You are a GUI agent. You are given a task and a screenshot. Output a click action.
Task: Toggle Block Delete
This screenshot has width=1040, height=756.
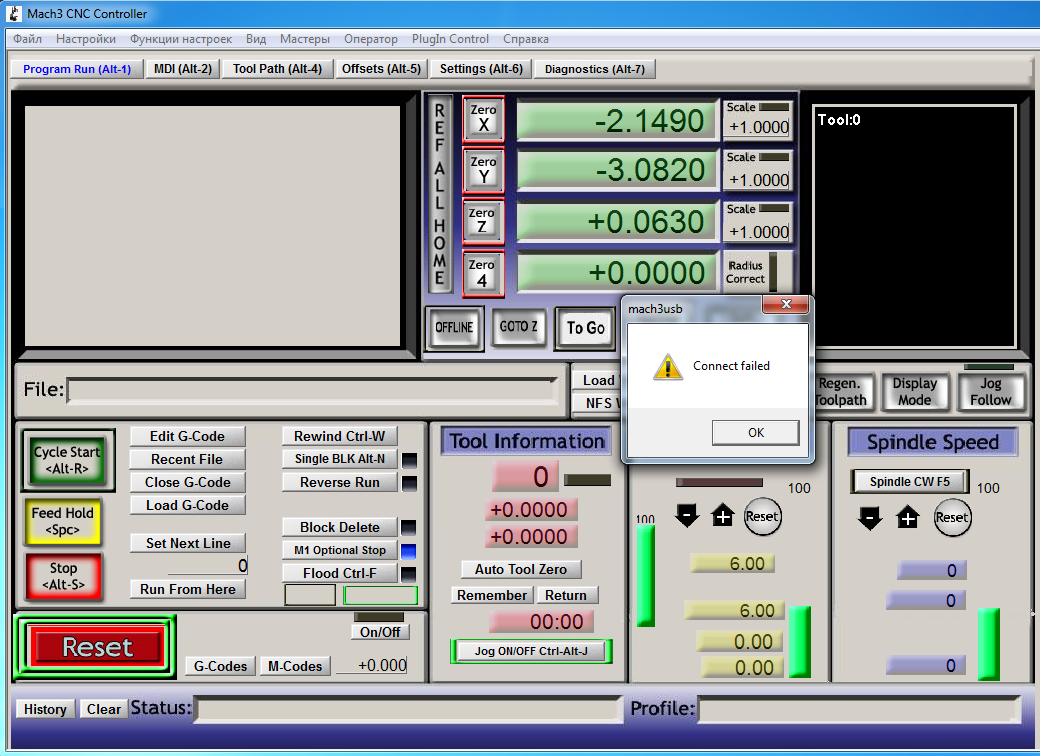[339, 527]
